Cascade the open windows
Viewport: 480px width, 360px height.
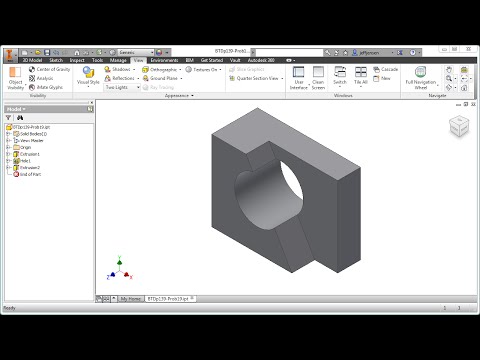click(x=386, y=69)
